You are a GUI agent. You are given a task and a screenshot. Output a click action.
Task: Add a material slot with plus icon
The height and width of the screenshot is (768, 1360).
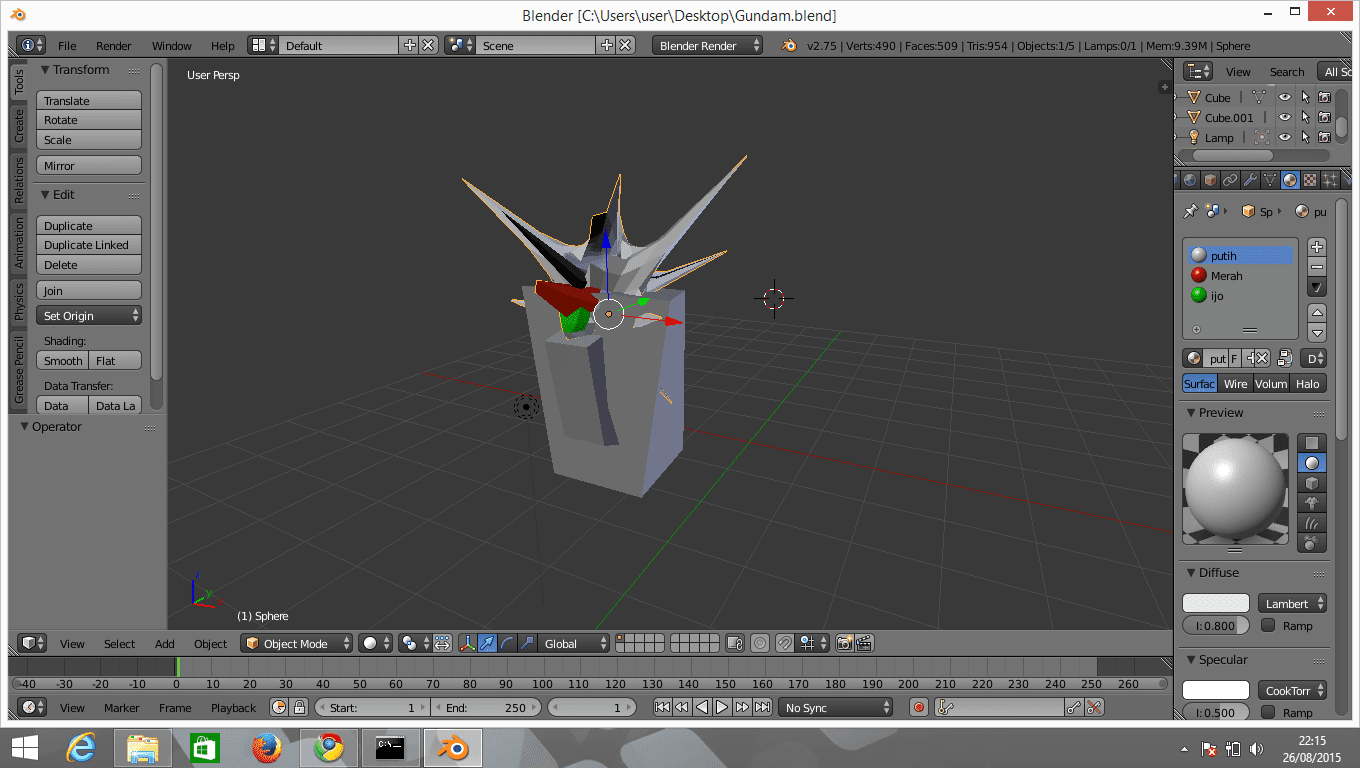(1317, 247)
